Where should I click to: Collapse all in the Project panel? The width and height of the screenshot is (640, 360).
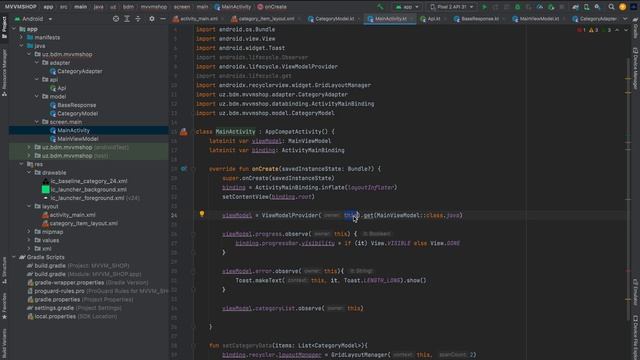point(138,19)
